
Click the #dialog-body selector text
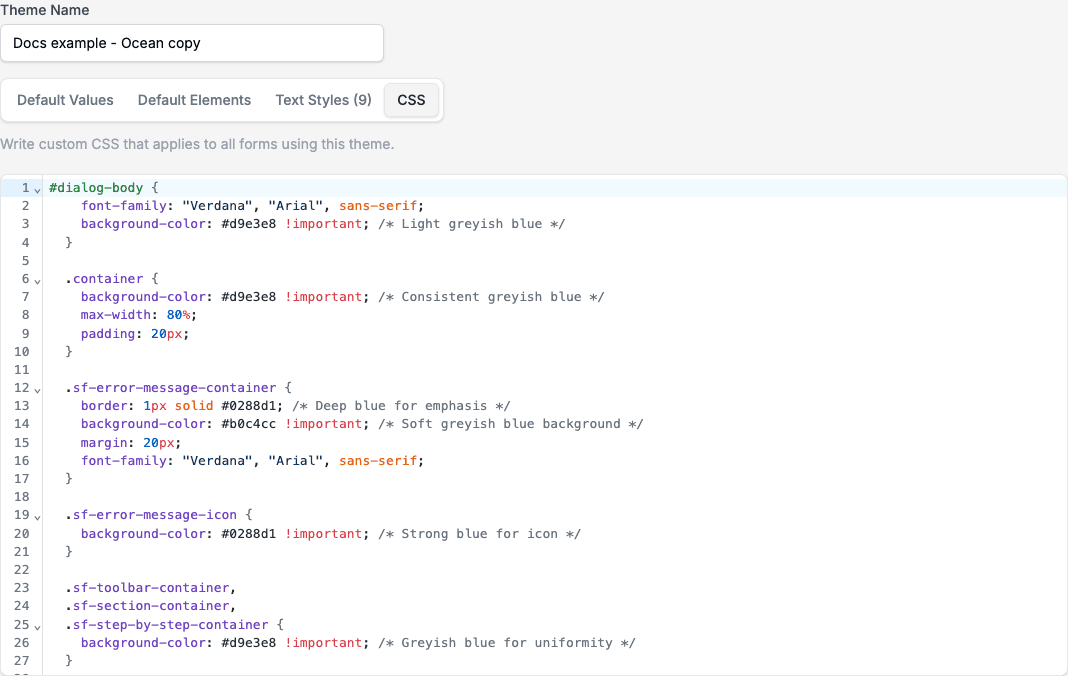pyautogui.click(x=96, y=187)
